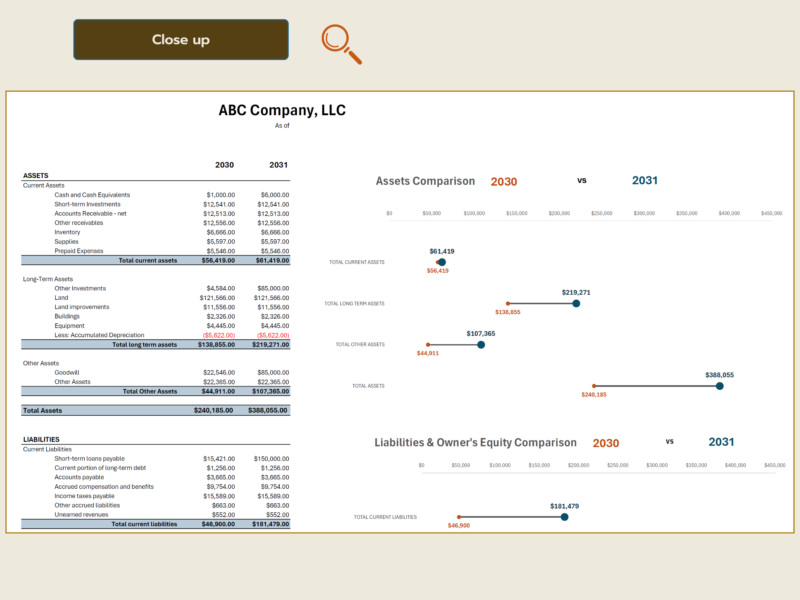Click the $56,419.00 total current assets cell
Screen dimensions: 800x600
[218, 261]
